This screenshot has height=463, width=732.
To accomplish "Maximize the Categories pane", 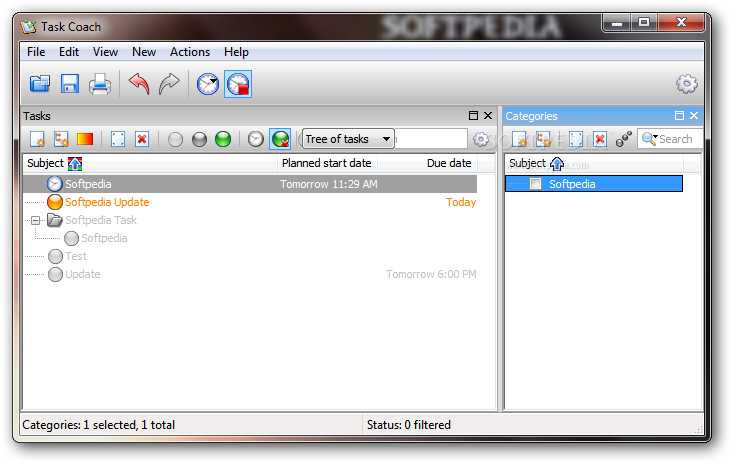I will tap(679, 115).
